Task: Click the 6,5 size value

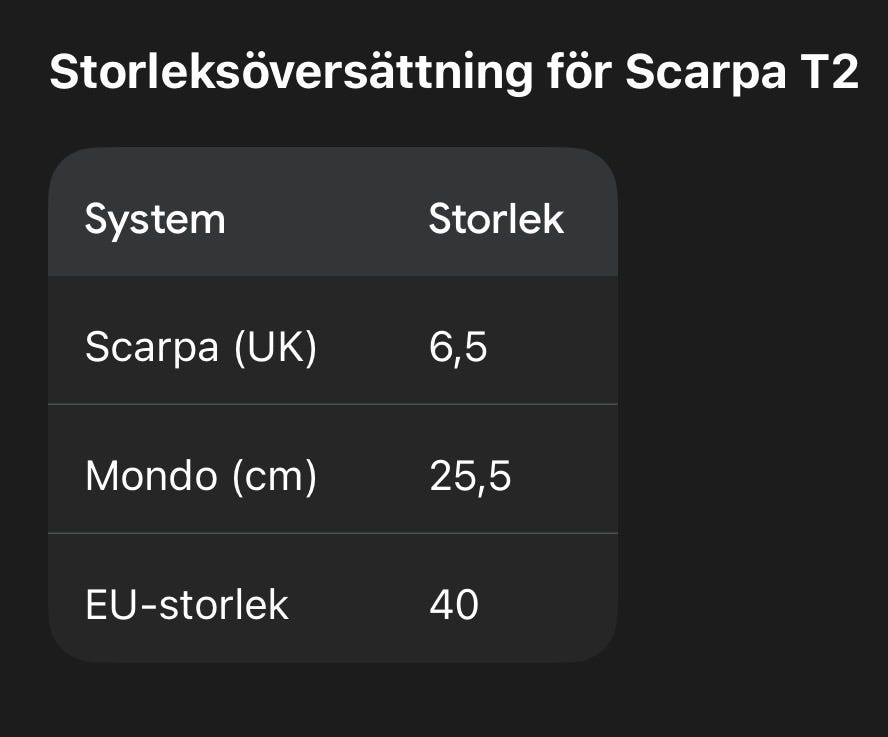Action: [458, 348]
